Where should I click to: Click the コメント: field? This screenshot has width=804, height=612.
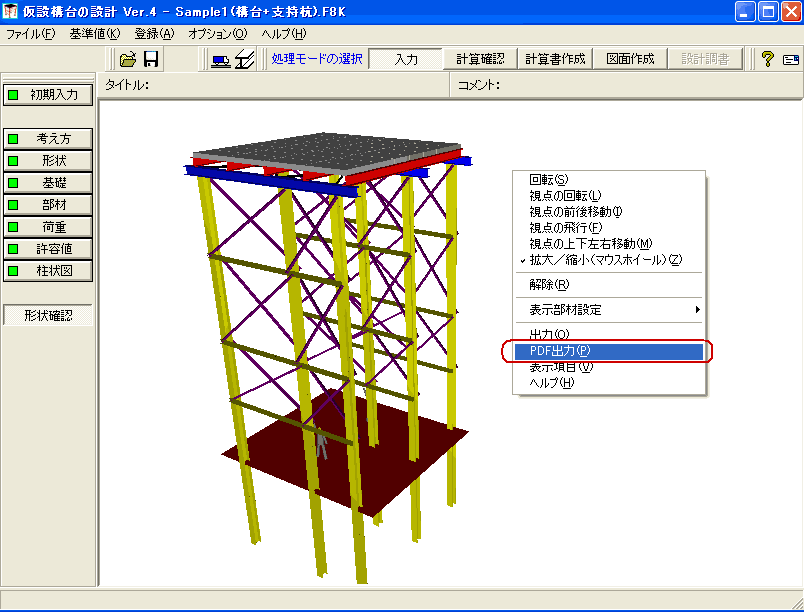coord(627,85)
